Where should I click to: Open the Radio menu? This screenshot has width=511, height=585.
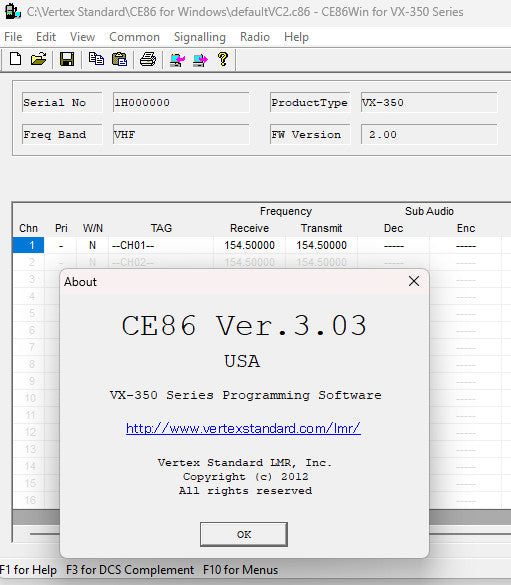(255, 37)
